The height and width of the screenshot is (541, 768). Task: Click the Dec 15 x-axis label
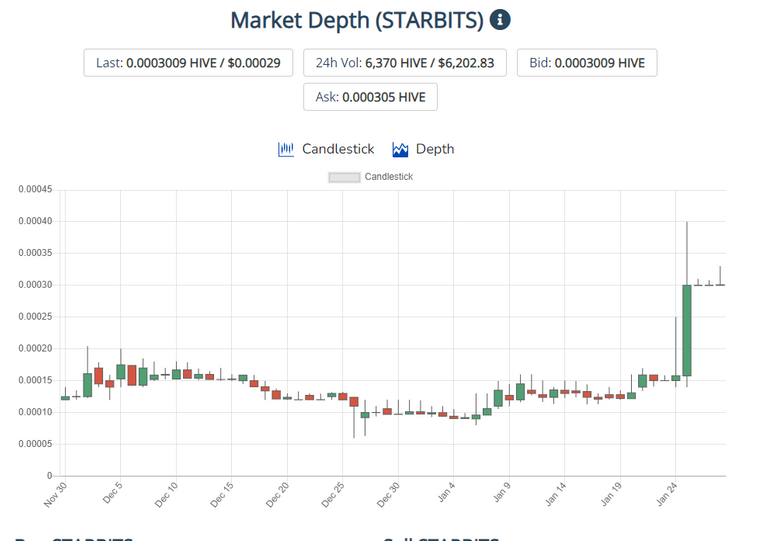(222, 494)
